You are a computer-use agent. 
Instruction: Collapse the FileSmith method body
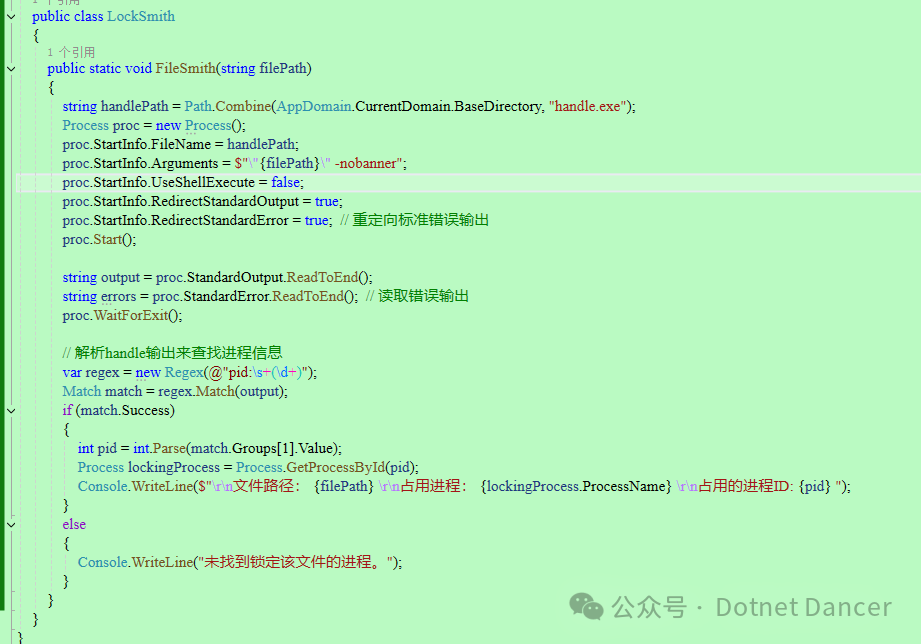click(10, 68)
